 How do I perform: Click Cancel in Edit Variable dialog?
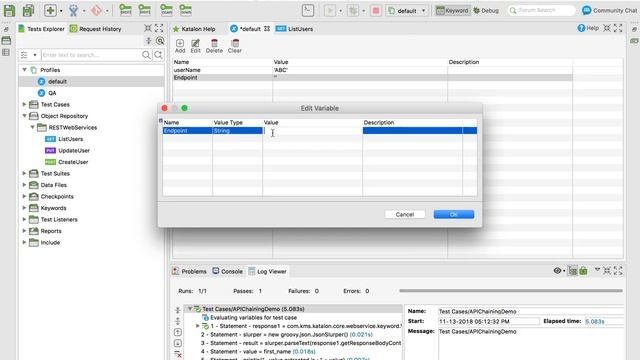point(404,214)
